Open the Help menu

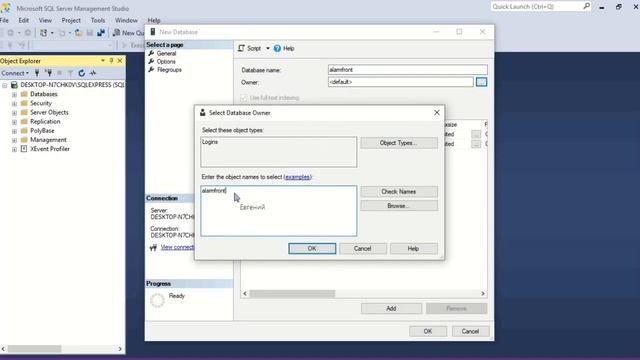[154, 20]
